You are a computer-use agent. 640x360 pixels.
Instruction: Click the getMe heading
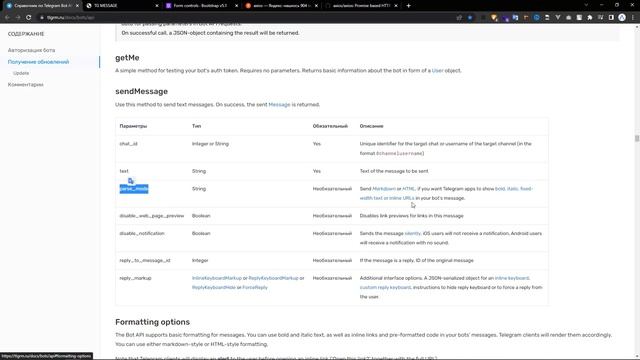pos(127,58)
